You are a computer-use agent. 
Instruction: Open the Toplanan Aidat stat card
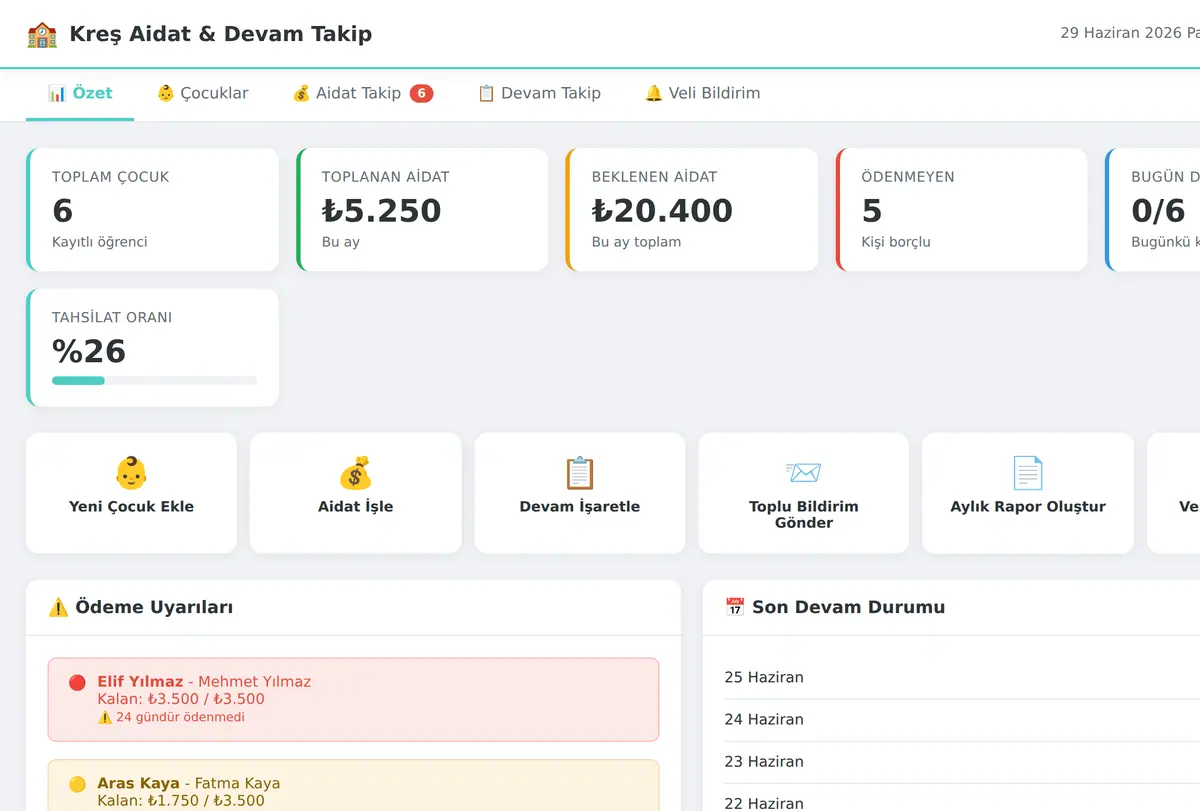(422, 210)
